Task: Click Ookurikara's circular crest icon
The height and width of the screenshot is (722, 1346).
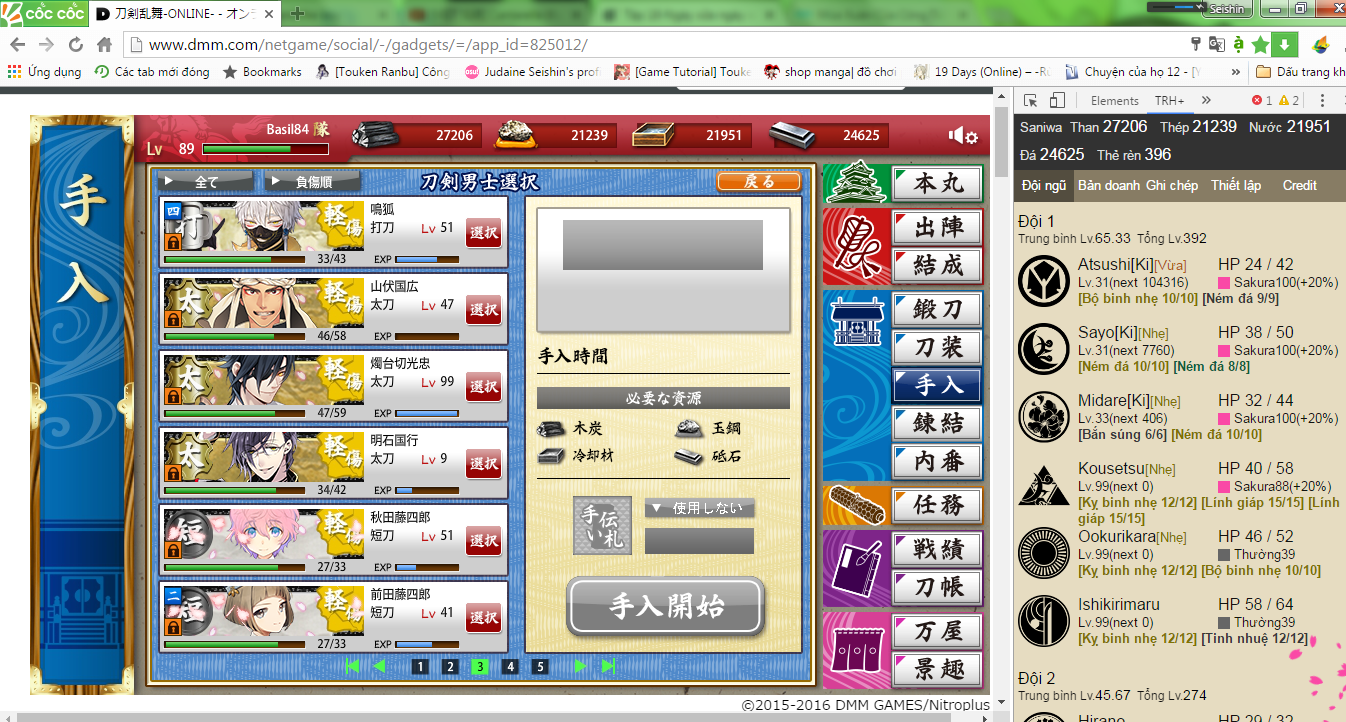Action: (x=1043, y=553)
